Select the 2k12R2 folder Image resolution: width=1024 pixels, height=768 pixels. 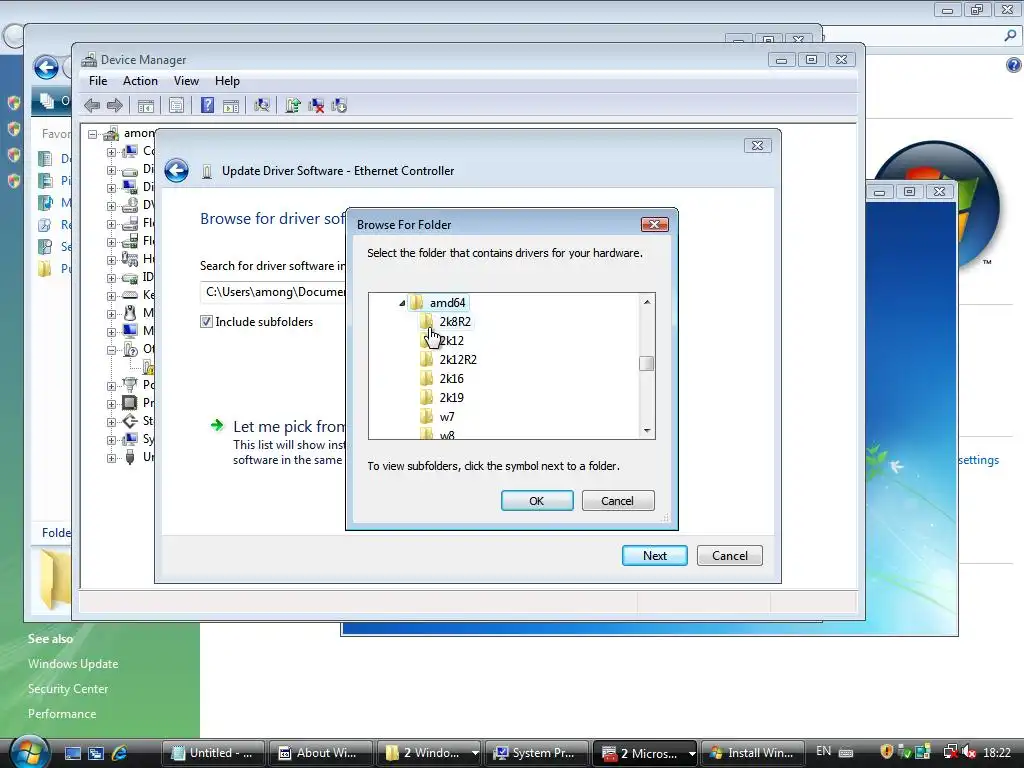458,359
